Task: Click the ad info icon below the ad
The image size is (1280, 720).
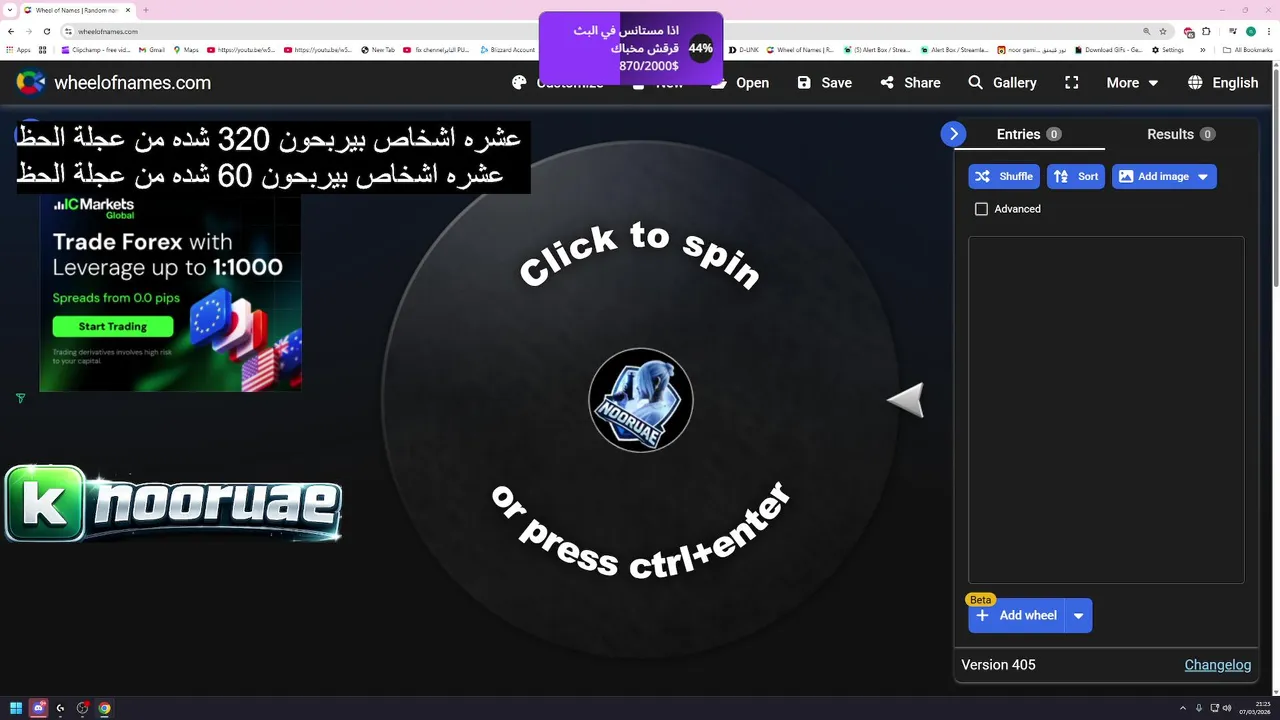Action: click(20, 398)
